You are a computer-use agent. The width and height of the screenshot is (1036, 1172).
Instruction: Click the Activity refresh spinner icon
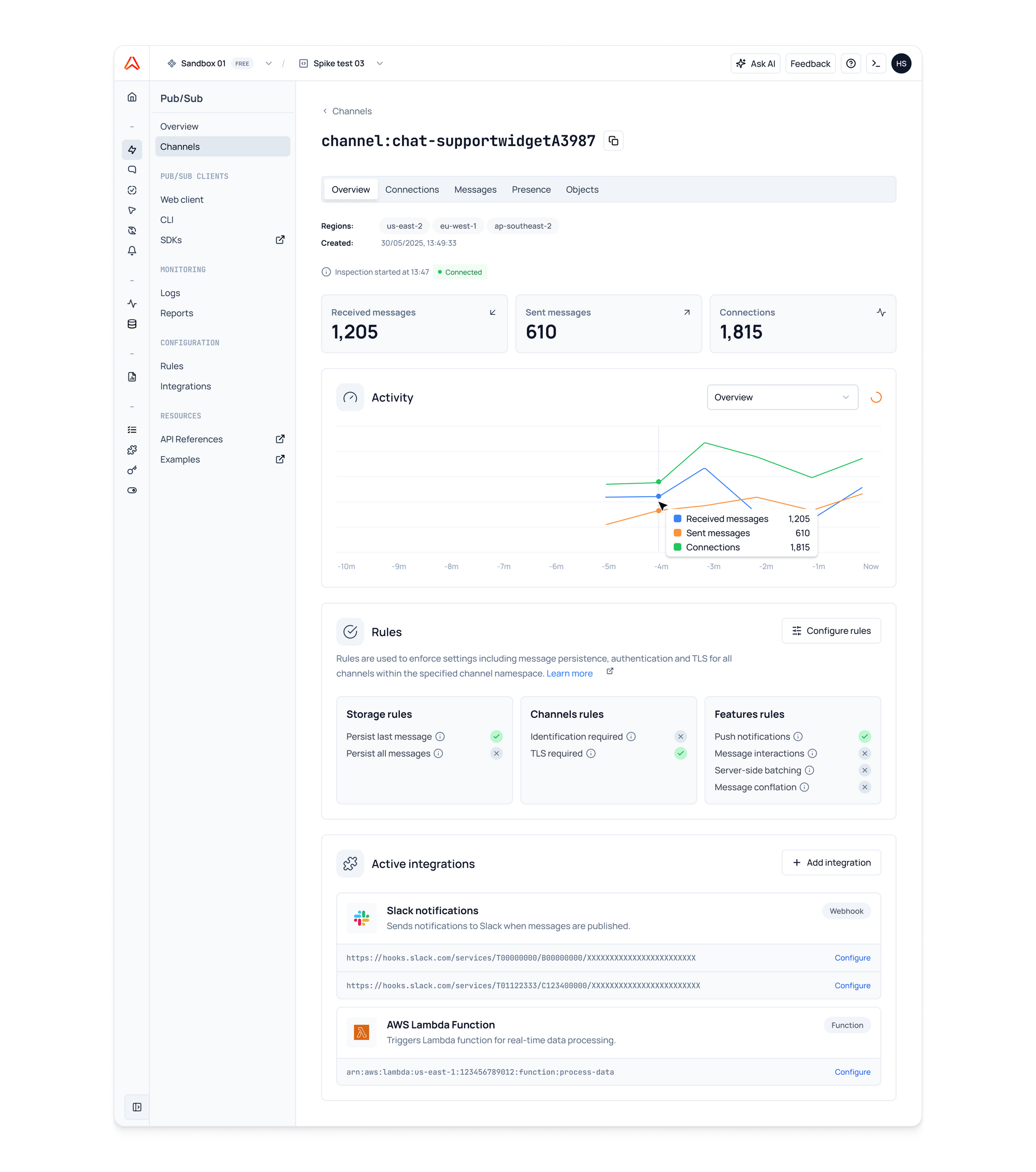pos(875,397)
